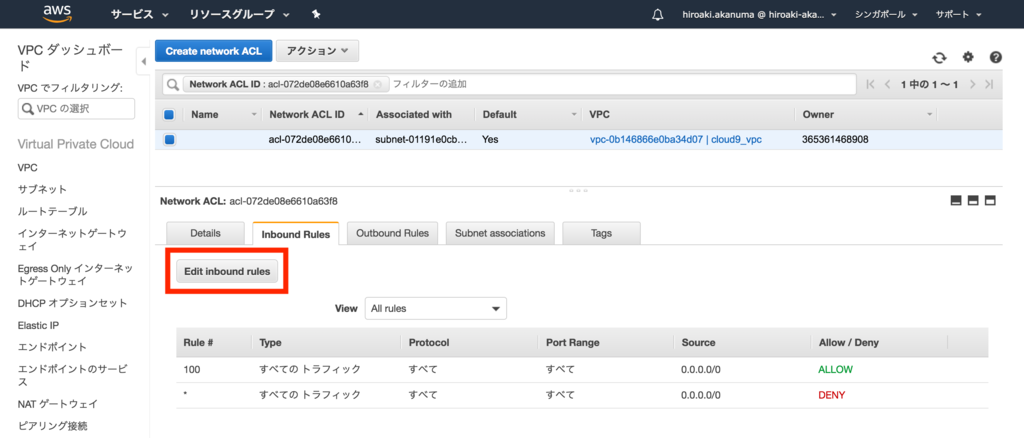This screenshot has width=1024, height=438.
Task: Click the Associated with column header
Action: [413, 115]
